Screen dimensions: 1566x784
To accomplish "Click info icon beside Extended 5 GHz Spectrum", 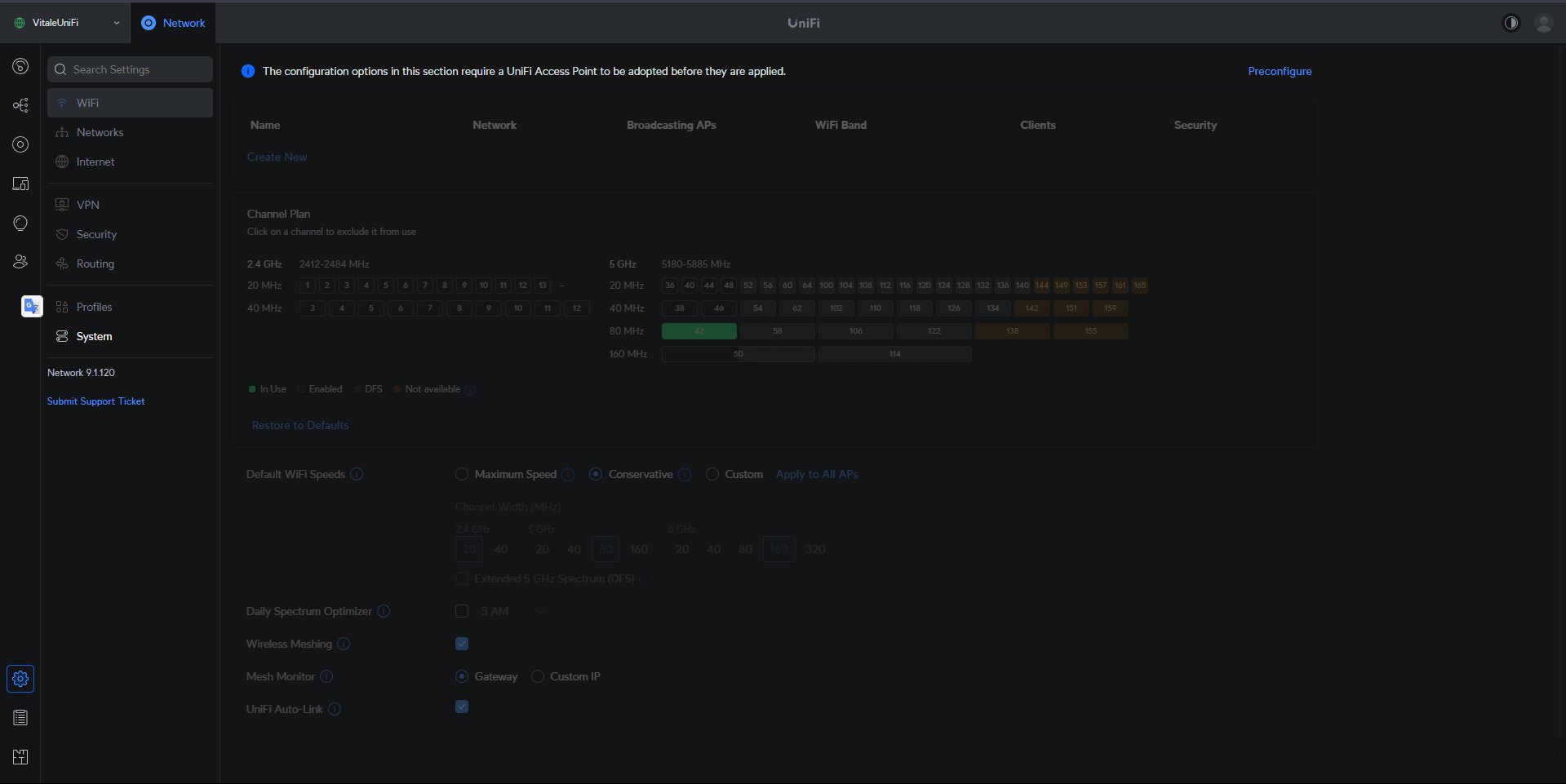I will point(645,578).
